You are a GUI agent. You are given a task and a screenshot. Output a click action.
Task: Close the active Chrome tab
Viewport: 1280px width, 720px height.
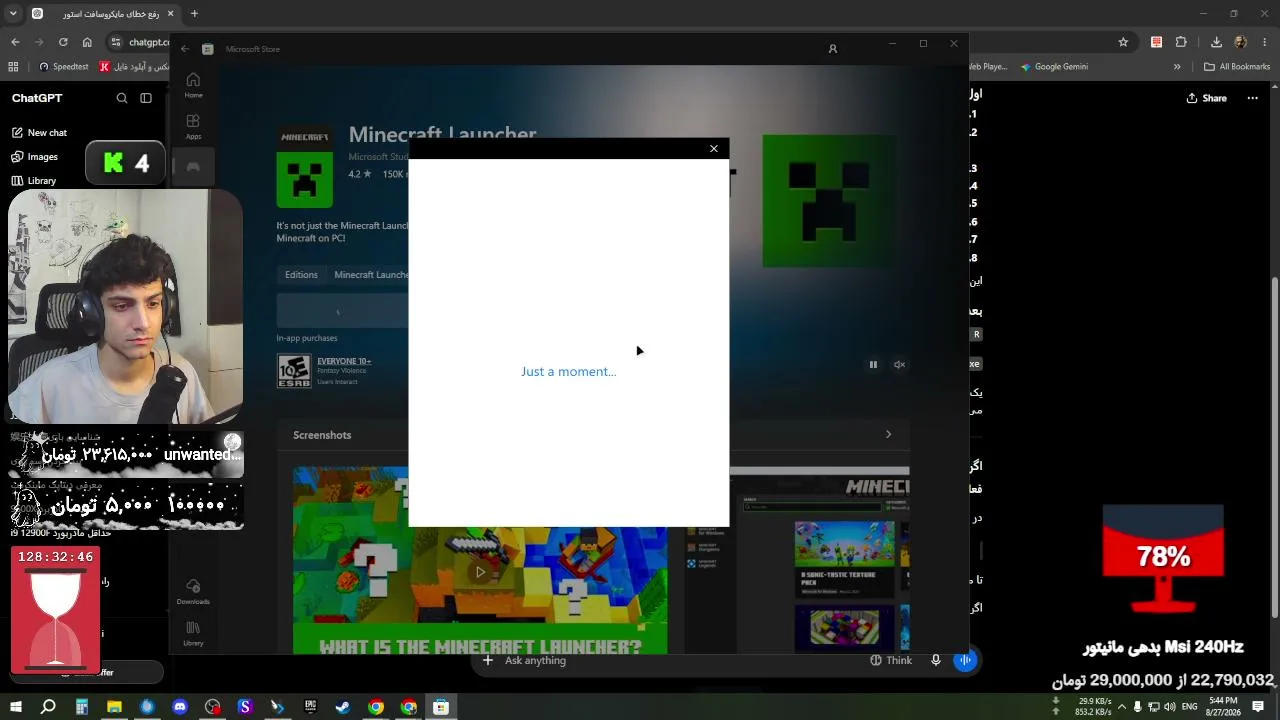170,14
